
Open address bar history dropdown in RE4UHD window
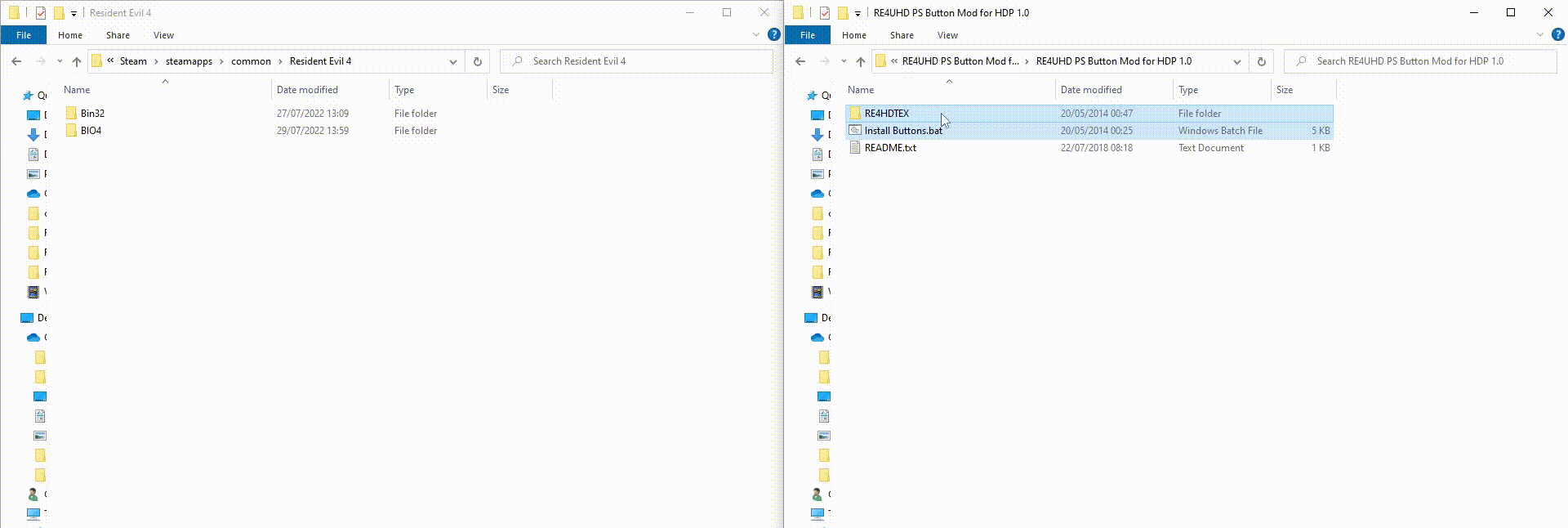(x=1237, y=61)
